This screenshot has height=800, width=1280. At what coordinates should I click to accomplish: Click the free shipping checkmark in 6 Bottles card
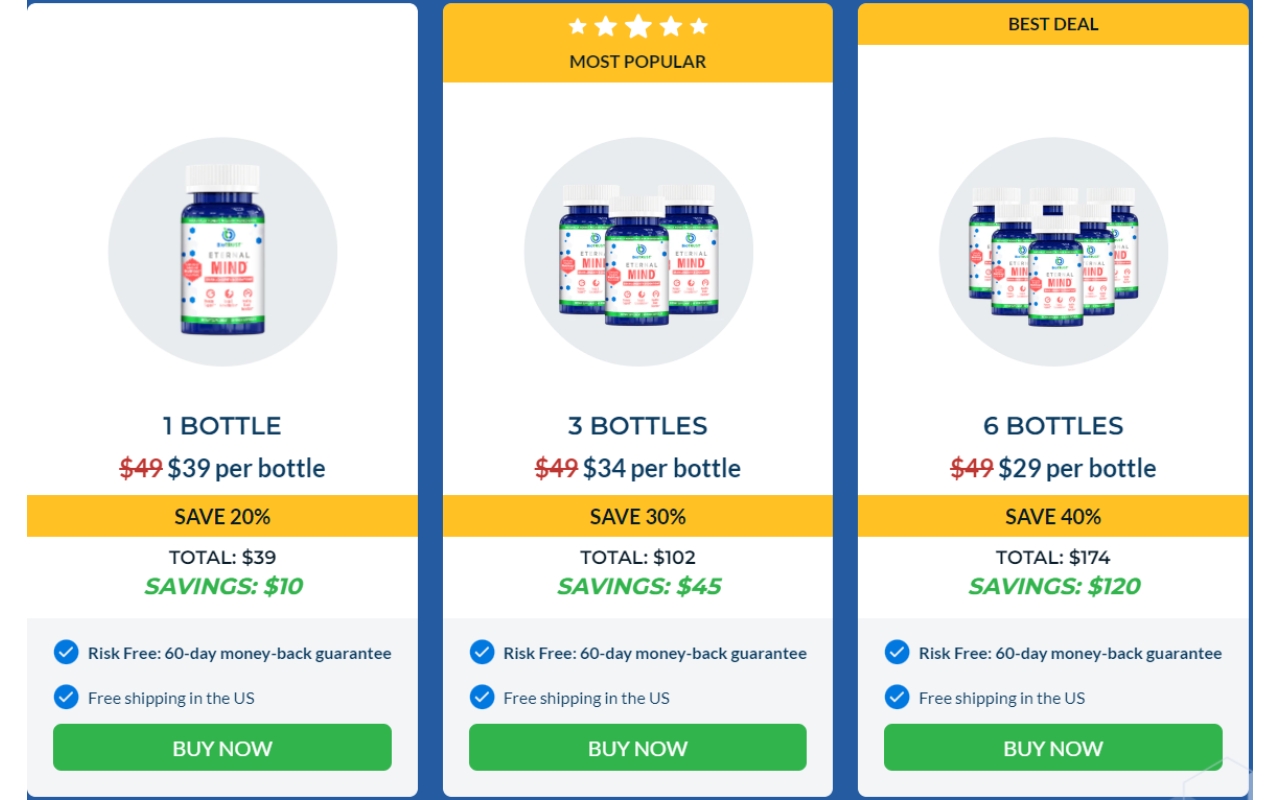(897, 697)
